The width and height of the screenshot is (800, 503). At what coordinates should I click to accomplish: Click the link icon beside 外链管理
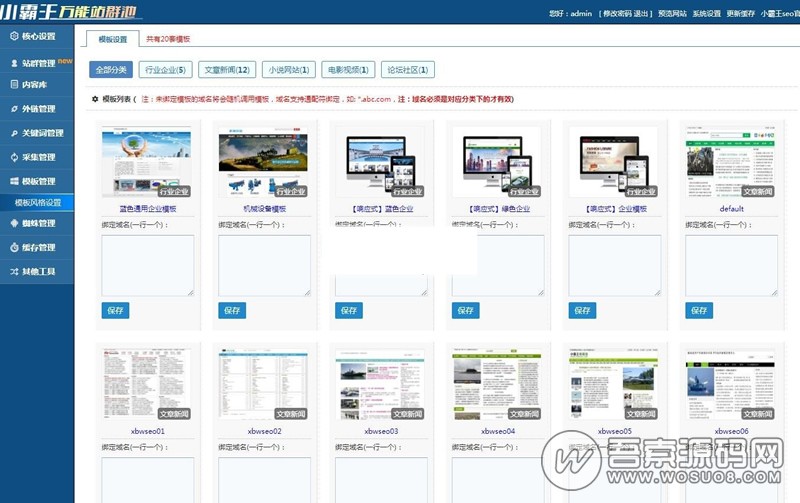[13, 109]
